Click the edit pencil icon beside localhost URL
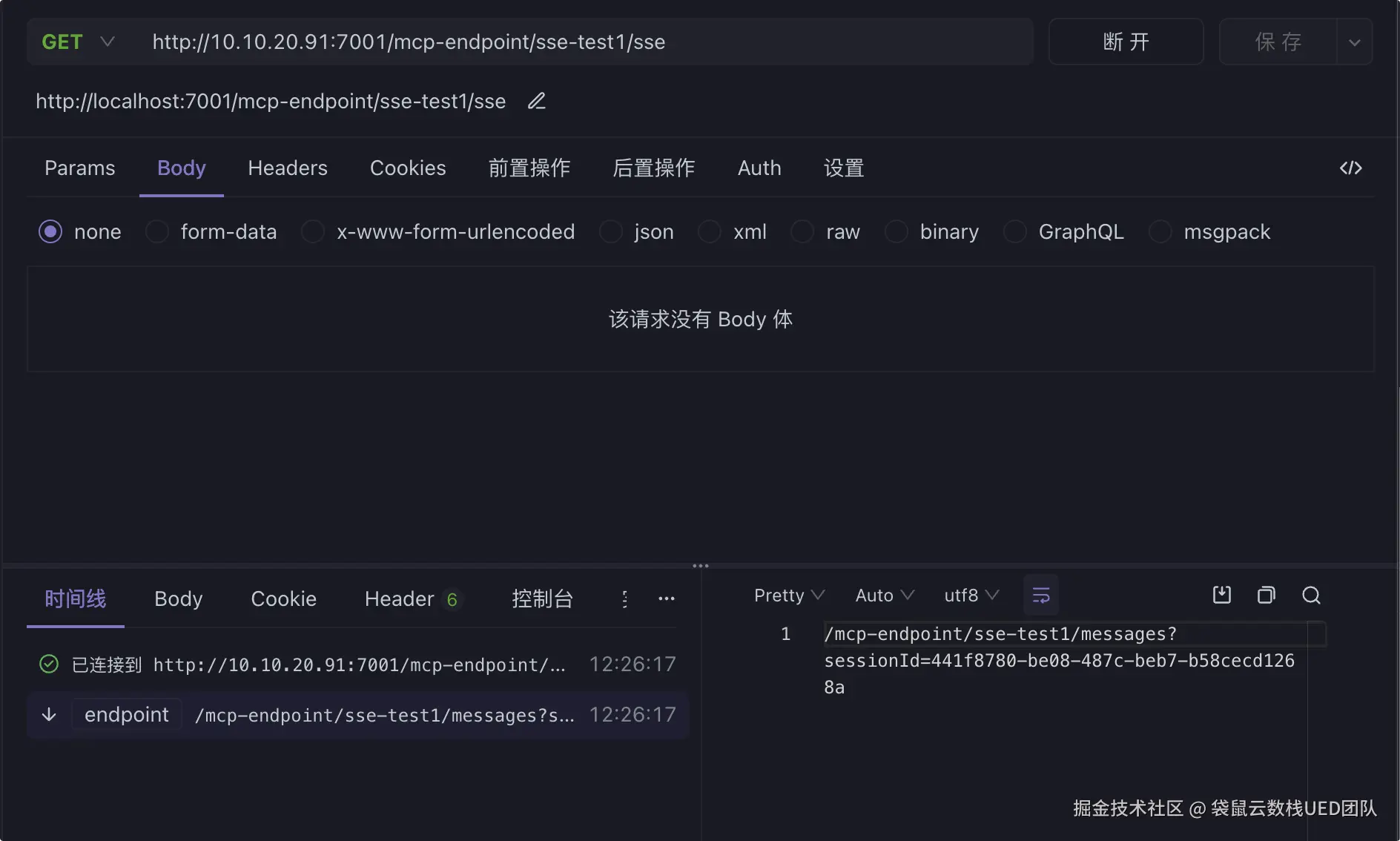This screenshot has height=841, width=1400. point(537,101)
